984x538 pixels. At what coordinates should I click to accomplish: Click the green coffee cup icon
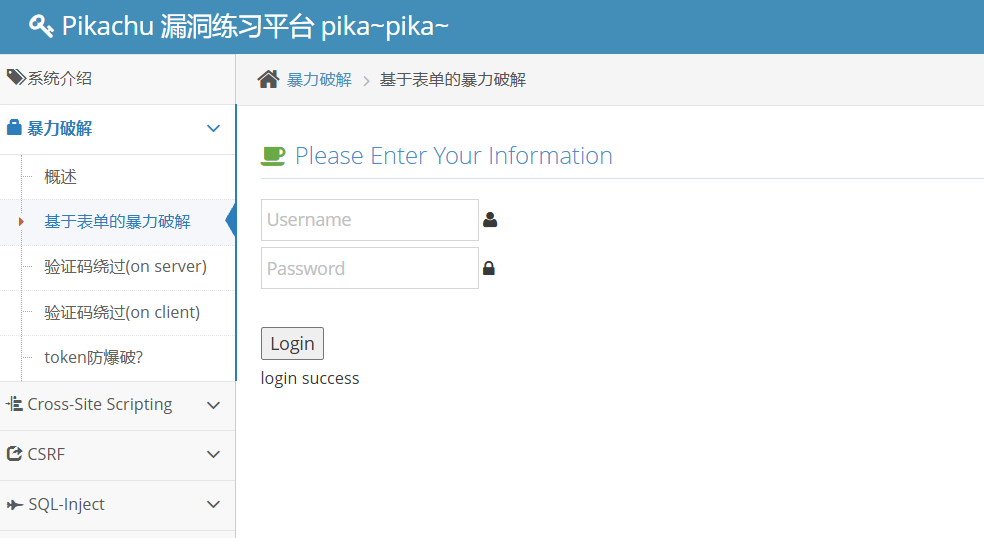[x=273, y=156]
